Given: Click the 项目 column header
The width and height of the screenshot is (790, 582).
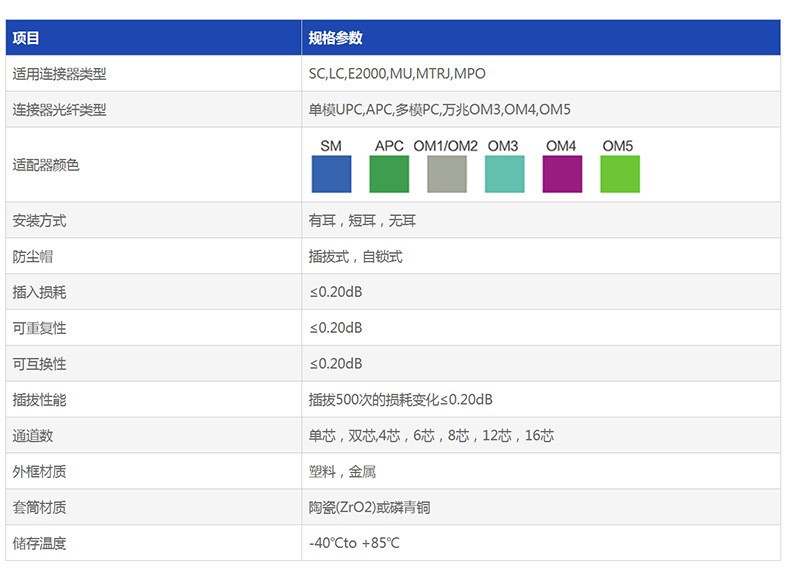Looking at the screenshot, I should click(x=26, y=38).
